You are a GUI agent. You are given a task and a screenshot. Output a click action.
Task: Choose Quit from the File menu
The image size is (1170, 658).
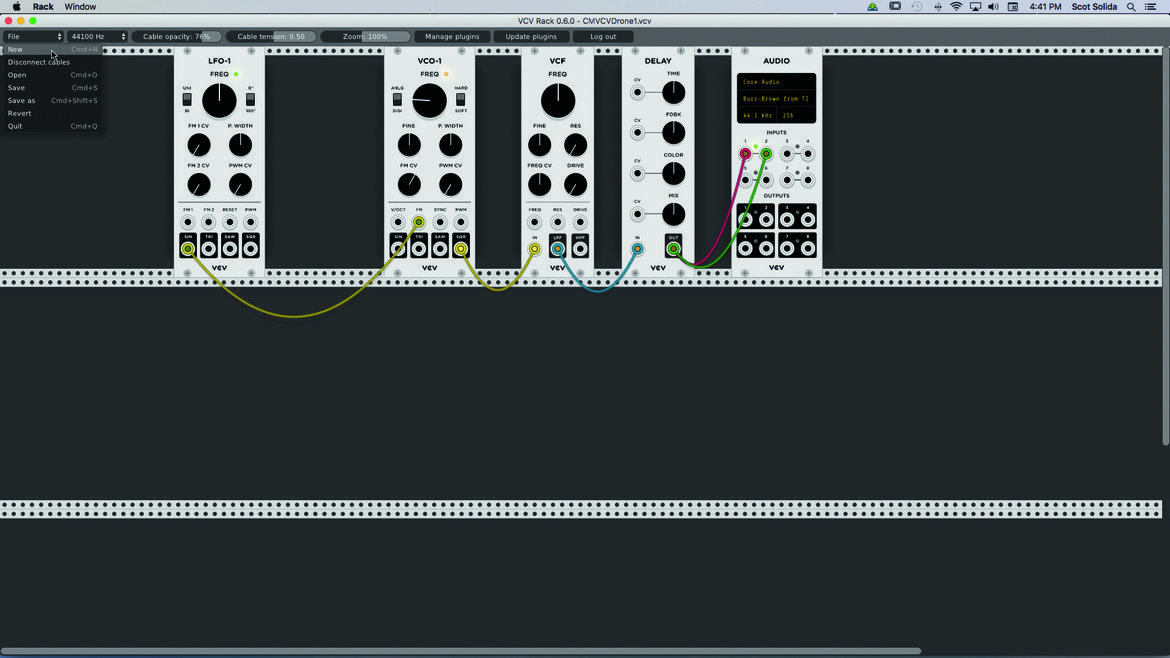[52, 126]
